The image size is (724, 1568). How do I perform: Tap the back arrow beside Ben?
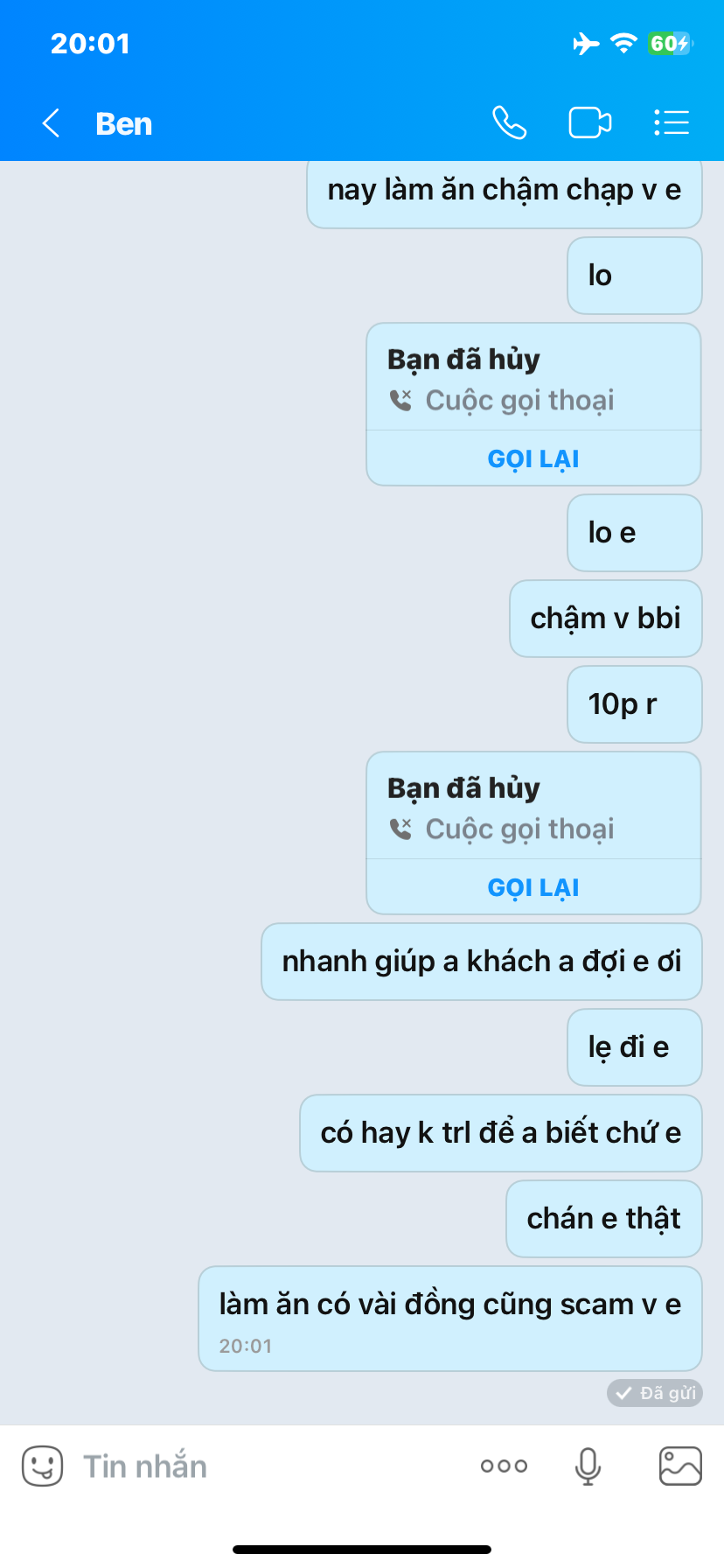pyautogui.click(x=51, y=123)
